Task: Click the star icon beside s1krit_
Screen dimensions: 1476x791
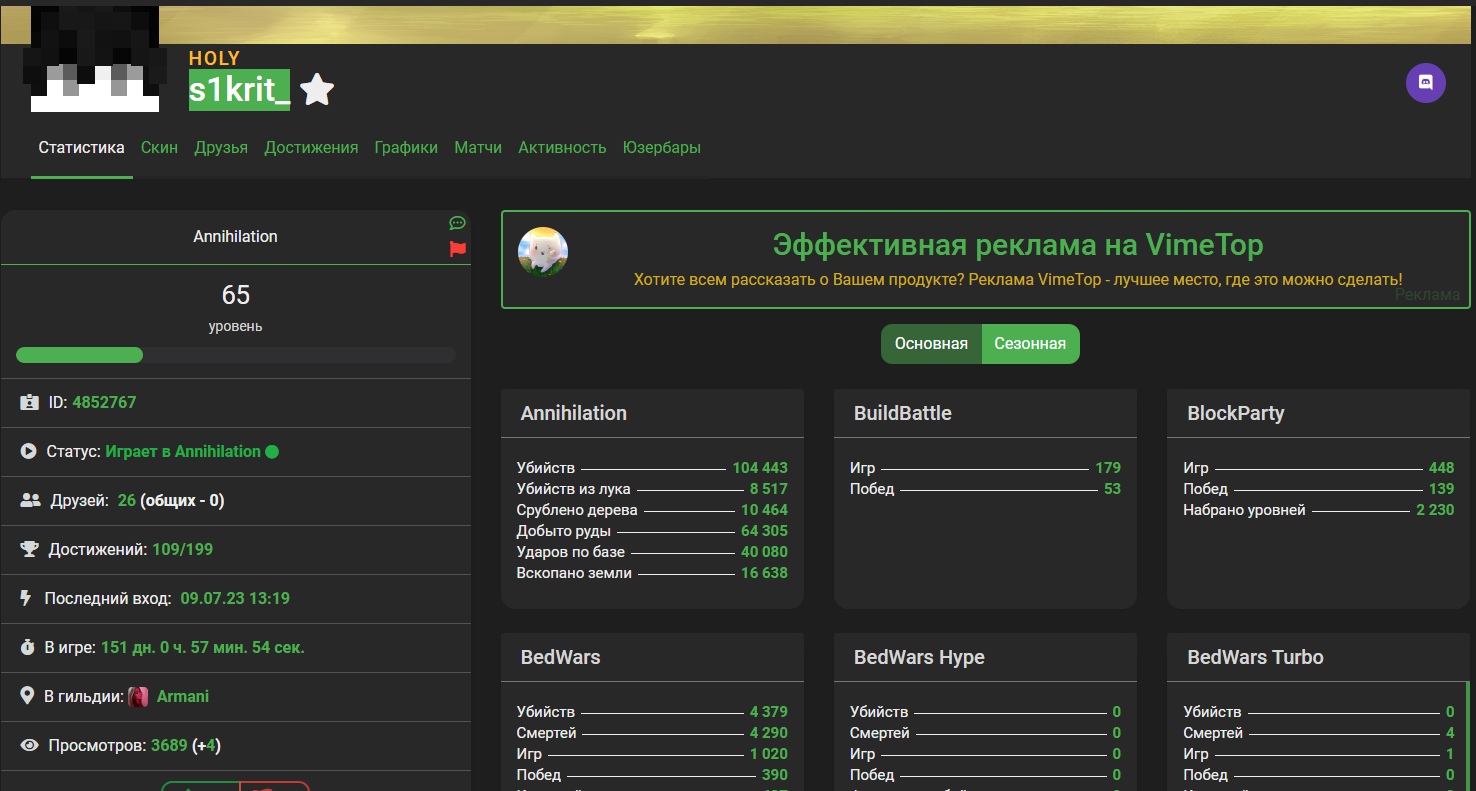Action: tap(317, 90)
